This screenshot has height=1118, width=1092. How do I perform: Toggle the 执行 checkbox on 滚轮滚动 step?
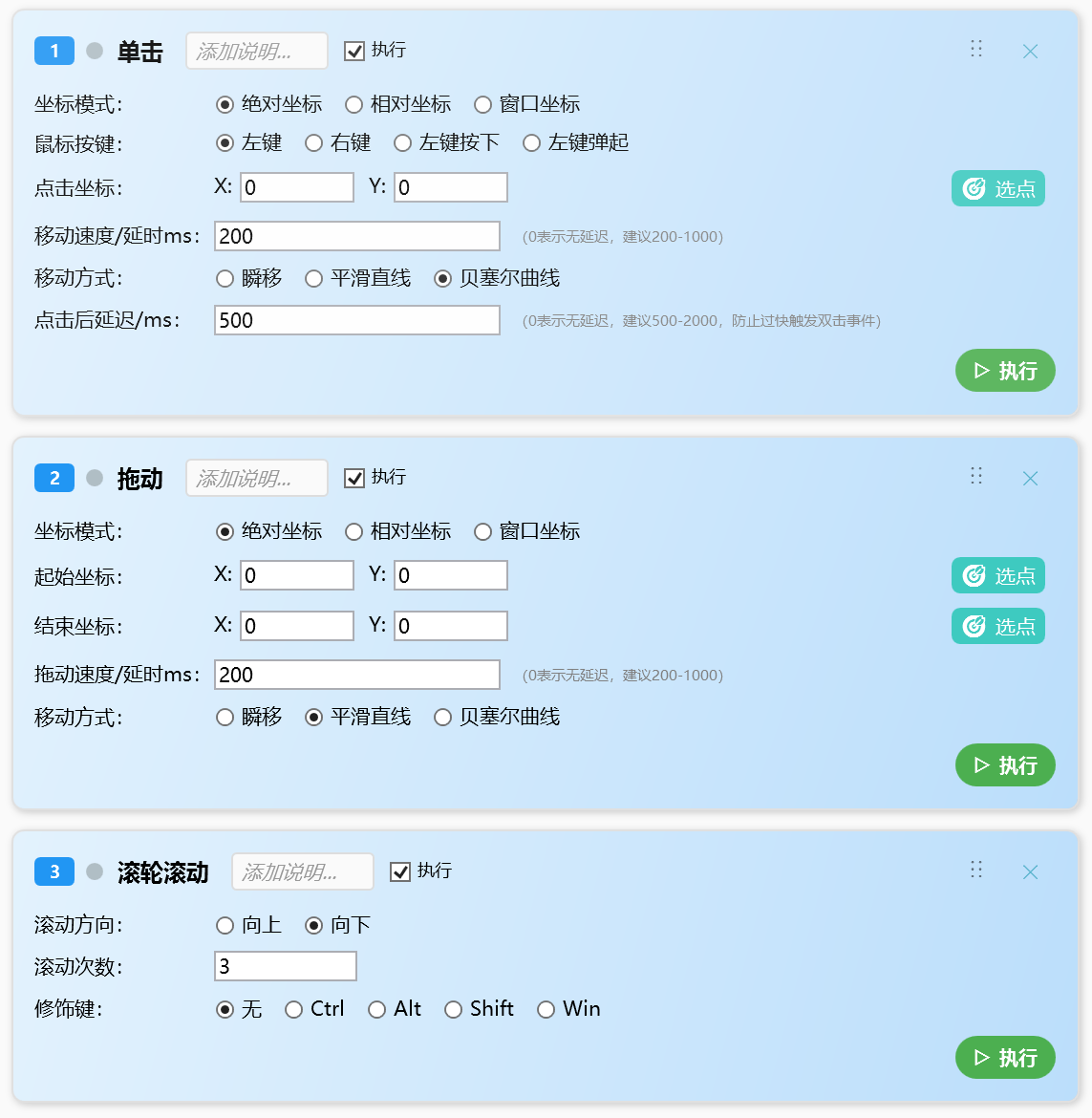tap(400, 871)
